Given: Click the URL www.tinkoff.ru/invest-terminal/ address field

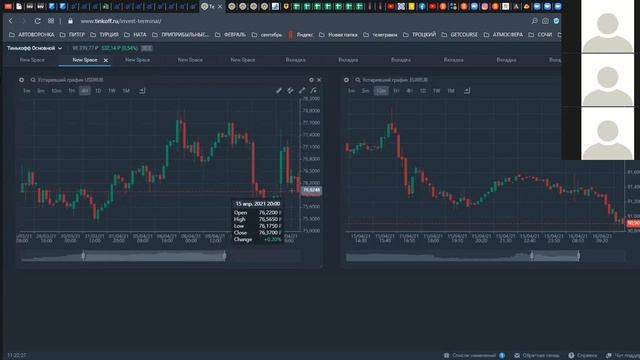Looking at the screenshot, I should click(121, 21).
